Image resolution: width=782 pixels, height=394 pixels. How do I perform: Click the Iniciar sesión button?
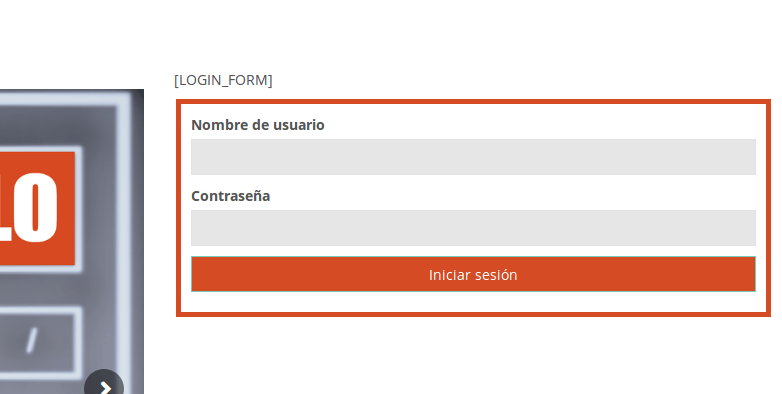473,274
